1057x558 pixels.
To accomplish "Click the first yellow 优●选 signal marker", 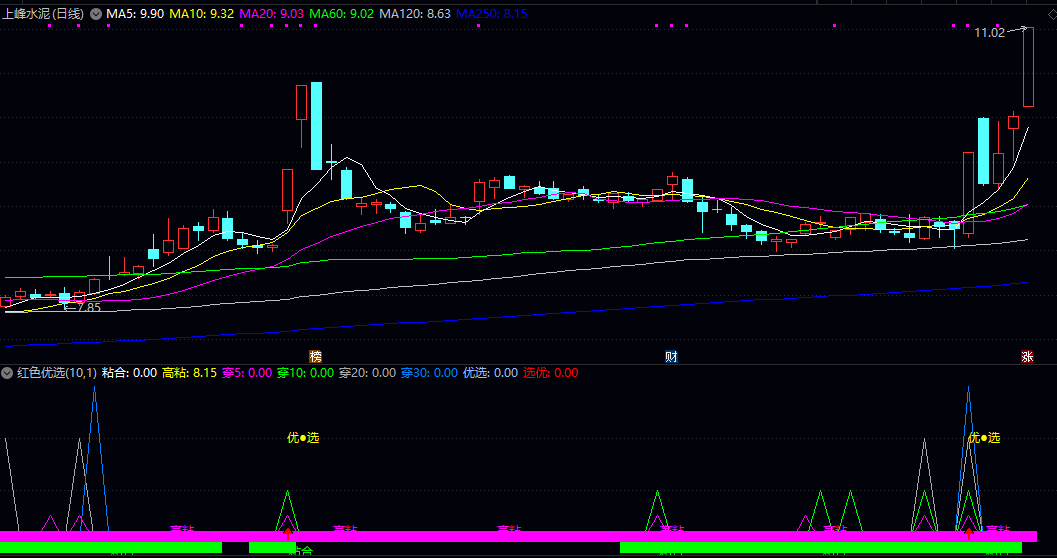I will [303, 437].
